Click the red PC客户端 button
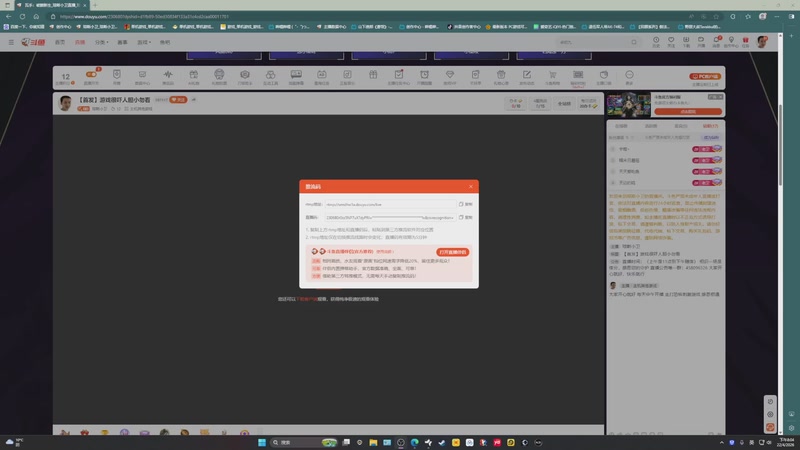 (x=705, y=76)
